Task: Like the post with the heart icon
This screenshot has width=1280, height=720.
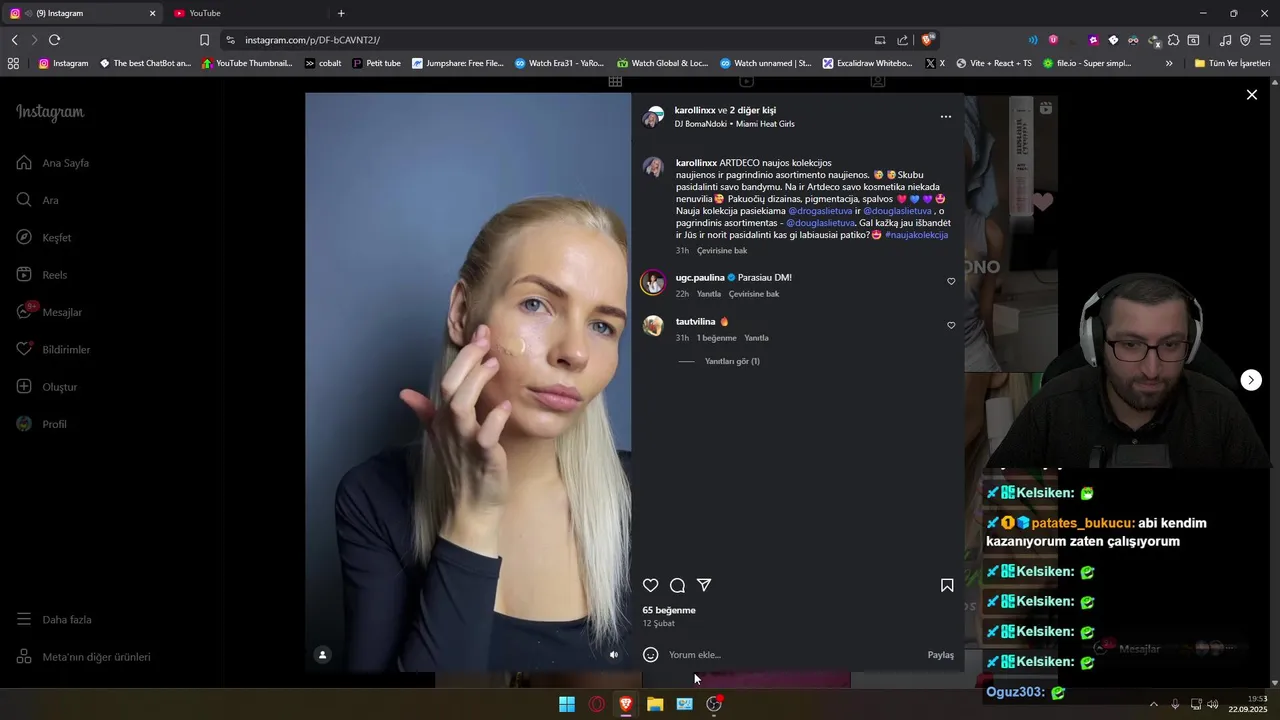Action: (651, 586)
